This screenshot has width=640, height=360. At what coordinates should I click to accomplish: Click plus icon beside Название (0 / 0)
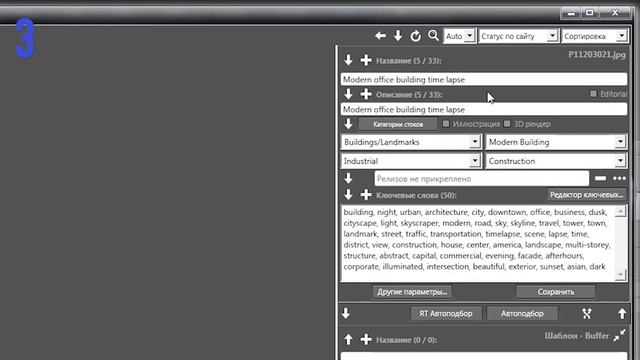click(366, 339)
